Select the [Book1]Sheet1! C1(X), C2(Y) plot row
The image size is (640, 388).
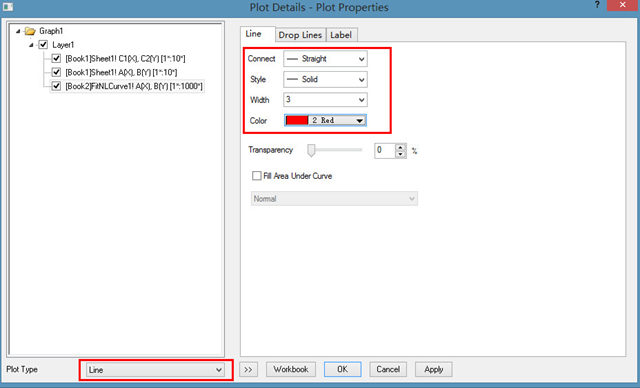click(x=125, y=59)
